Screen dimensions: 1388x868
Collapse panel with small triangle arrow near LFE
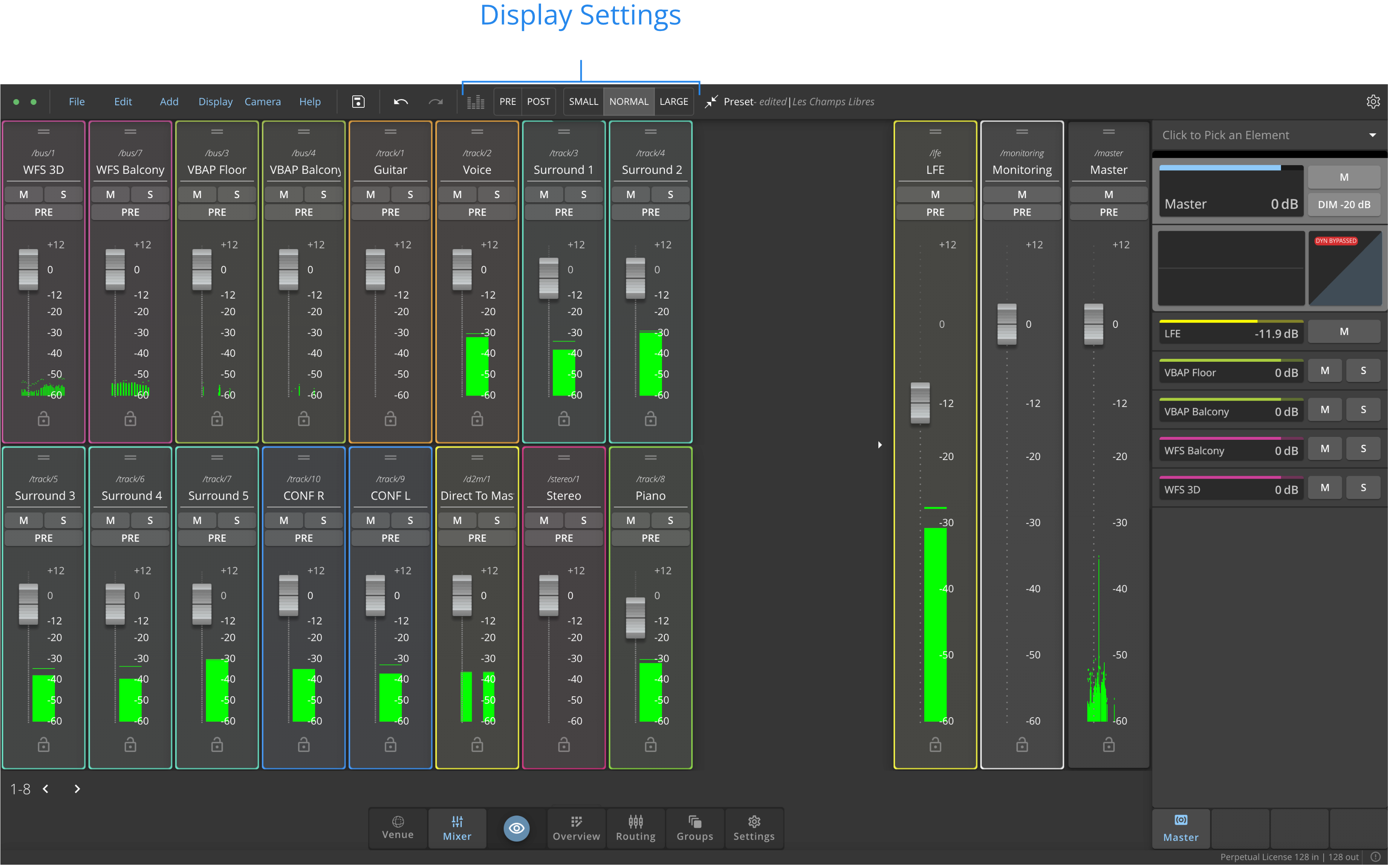point(880,445)
